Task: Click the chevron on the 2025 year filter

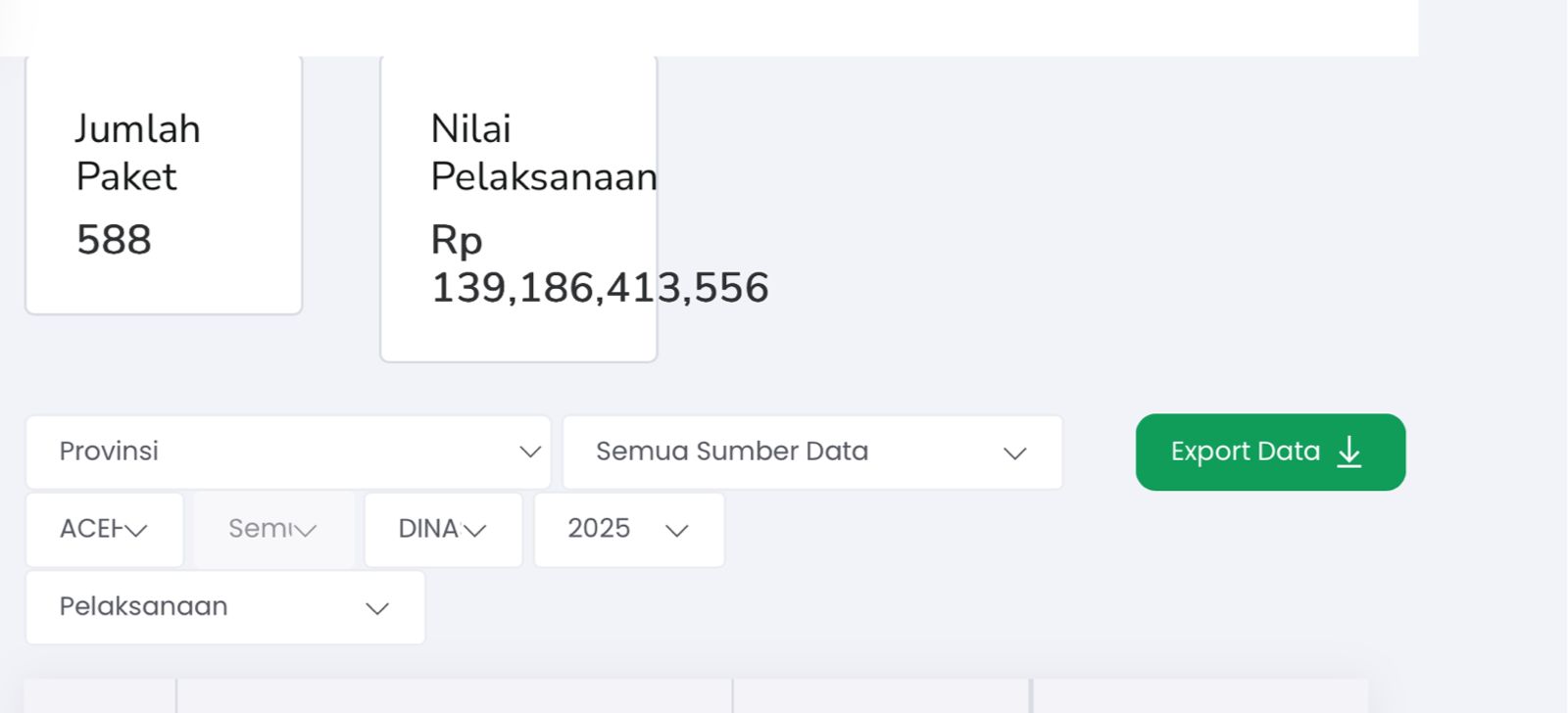Action: 675,531
